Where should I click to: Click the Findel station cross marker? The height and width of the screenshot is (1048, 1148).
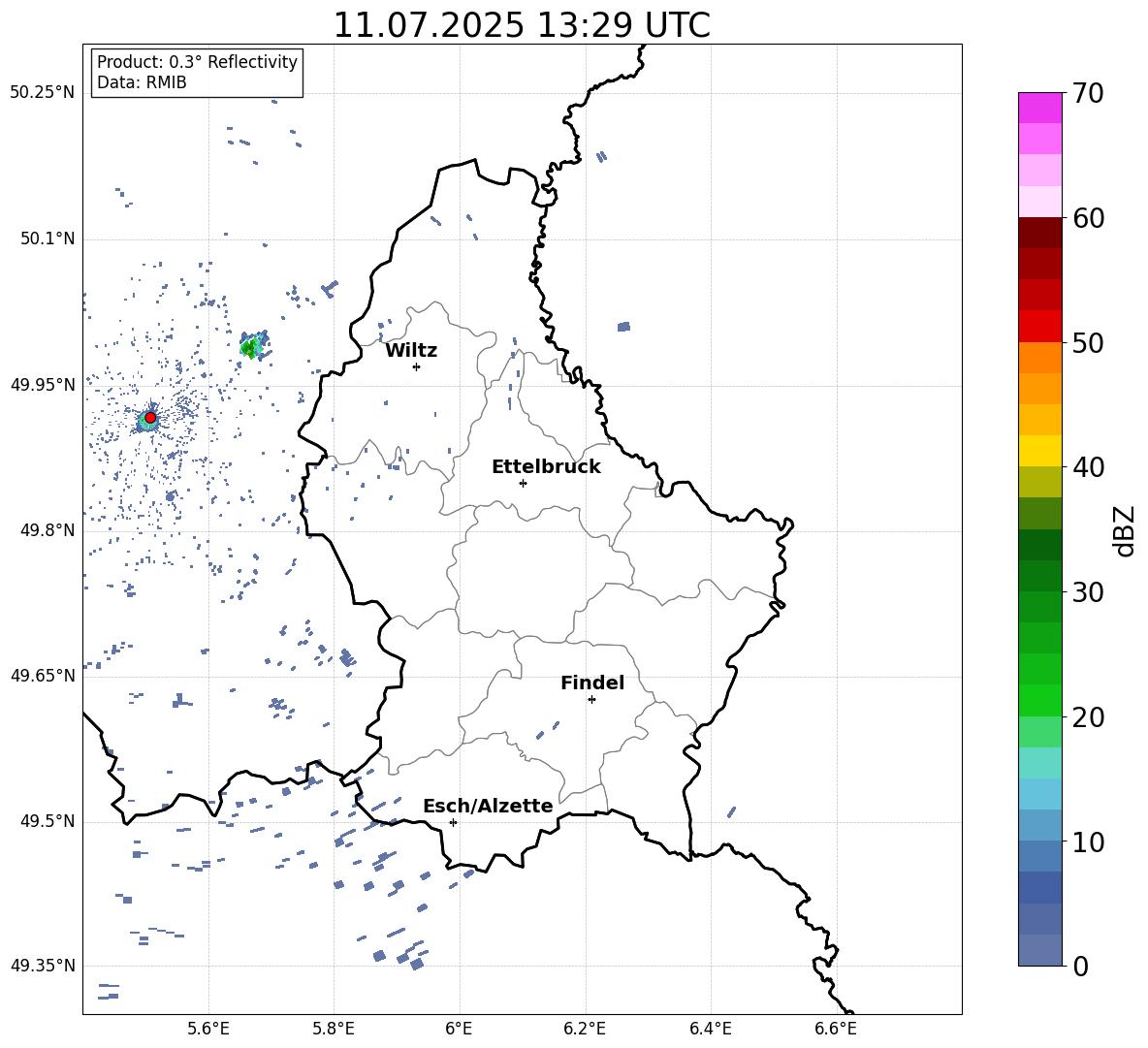591,700
